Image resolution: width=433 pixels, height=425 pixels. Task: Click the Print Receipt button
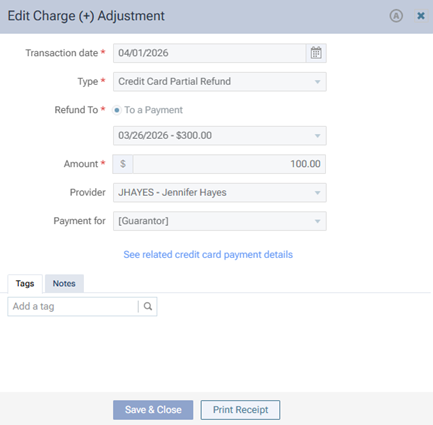pos(240,410)
